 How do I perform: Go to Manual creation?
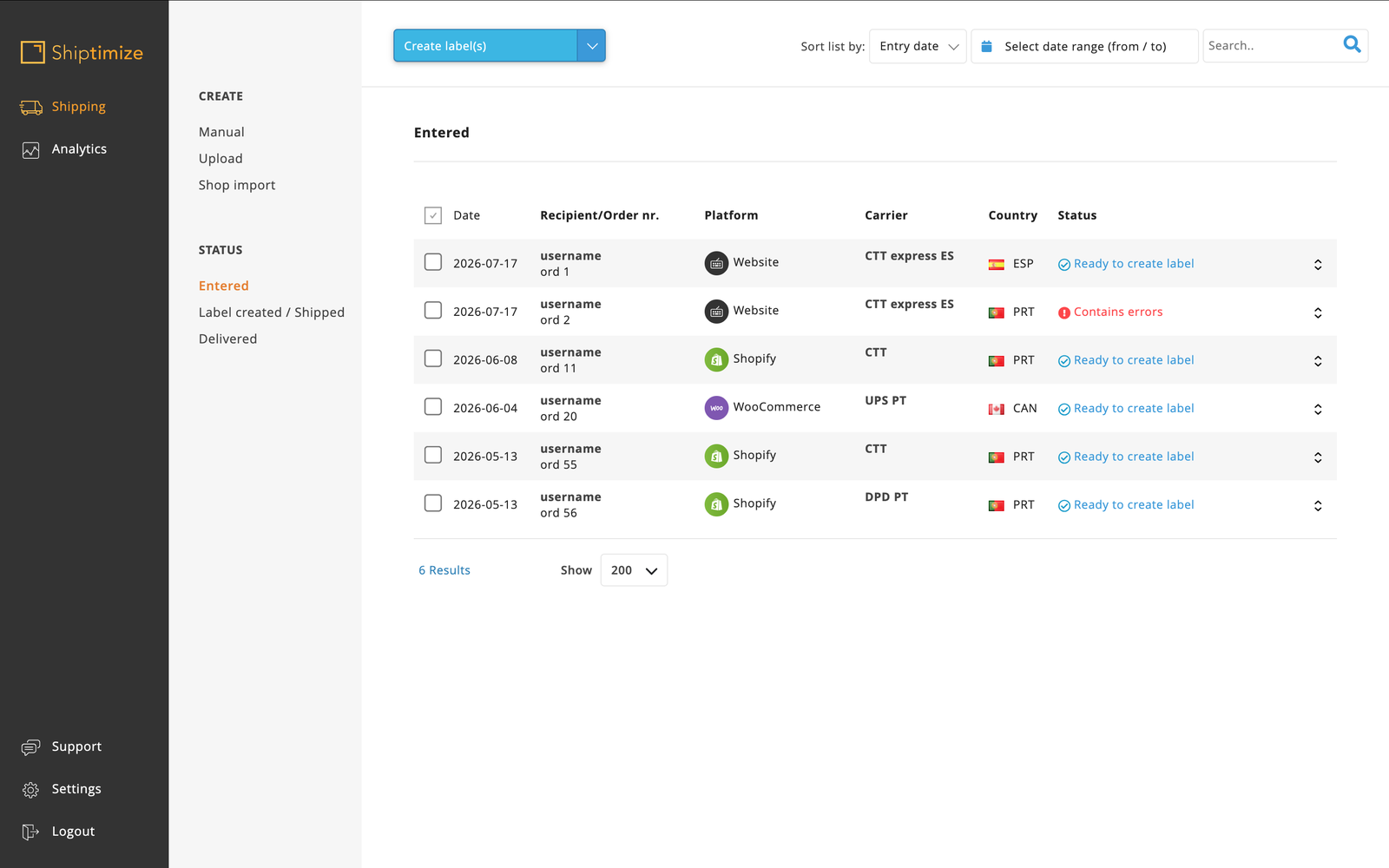point(221,132)
